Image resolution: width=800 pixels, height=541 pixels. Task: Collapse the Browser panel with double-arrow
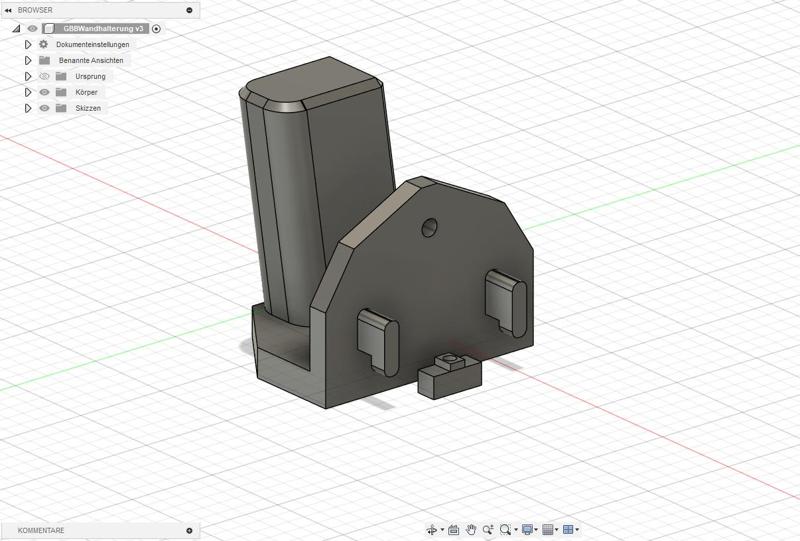8,10
